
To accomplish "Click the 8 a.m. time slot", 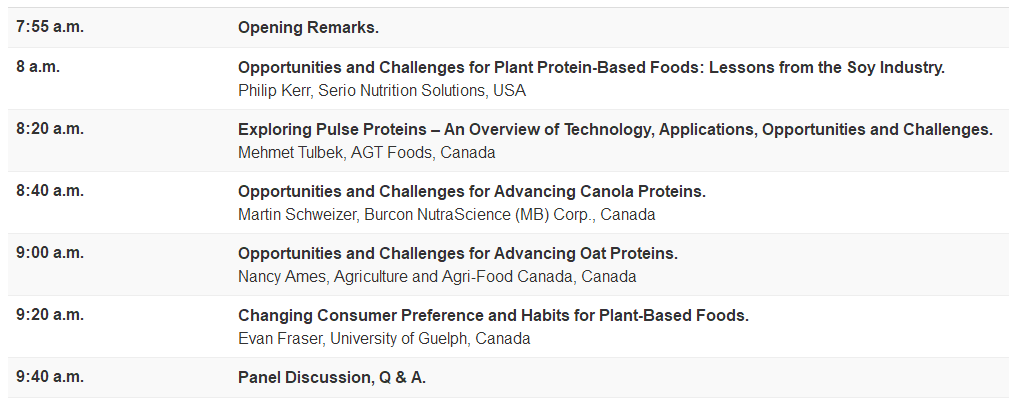I will 38,68.
